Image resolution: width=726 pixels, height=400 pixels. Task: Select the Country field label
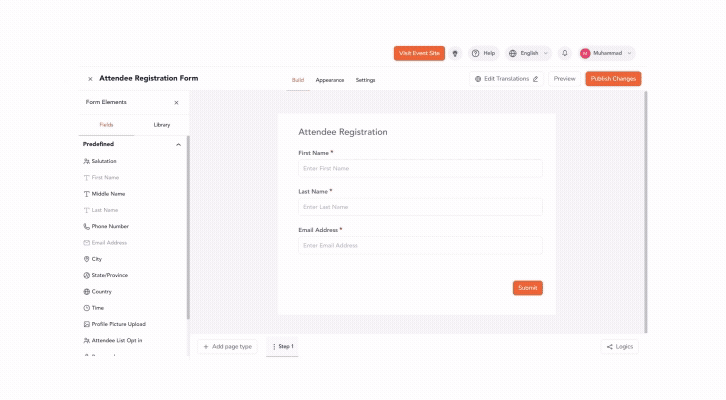102,292
